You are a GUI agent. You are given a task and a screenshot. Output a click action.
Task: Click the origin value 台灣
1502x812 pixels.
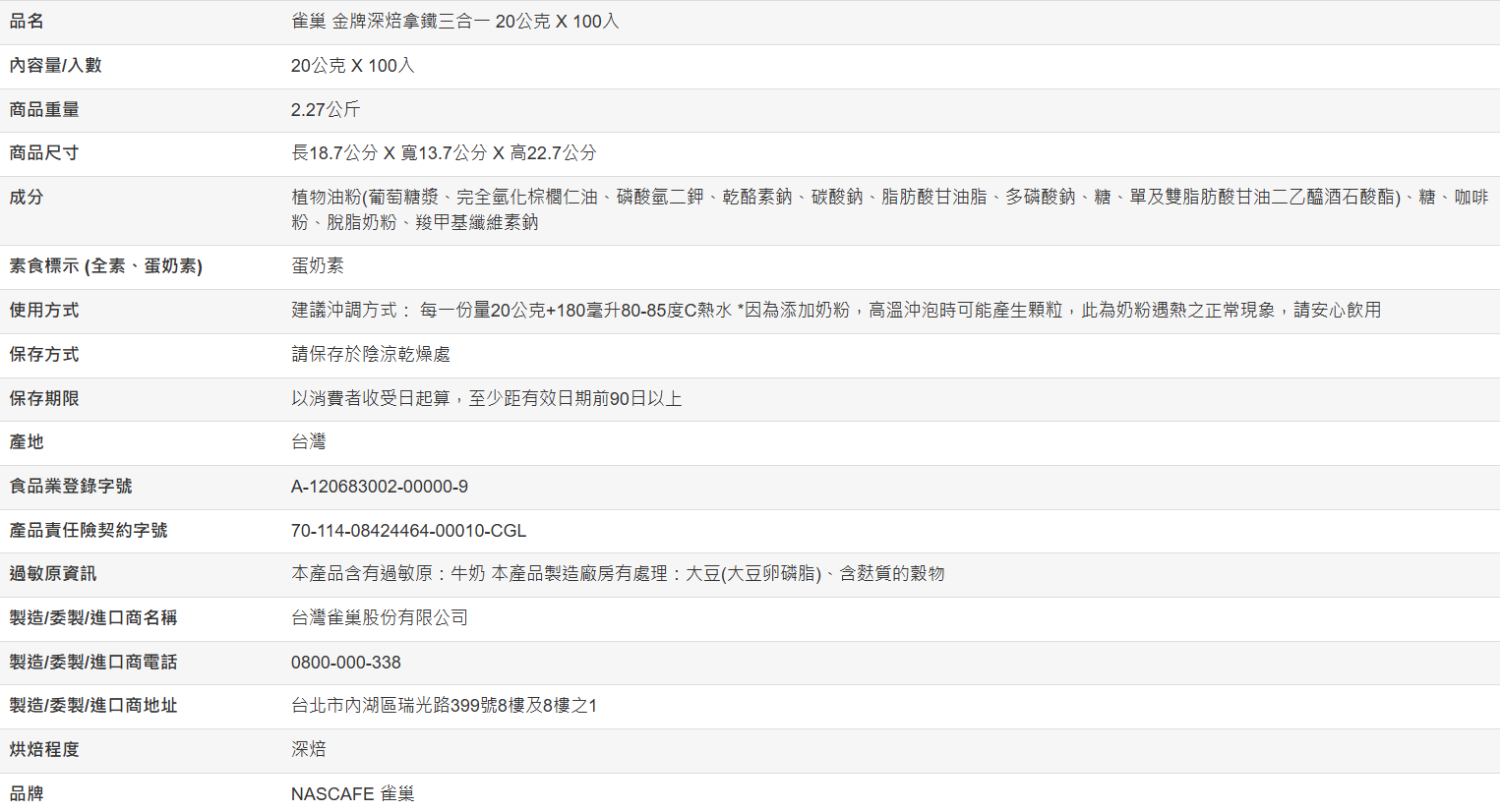click(x=308, y=442)
